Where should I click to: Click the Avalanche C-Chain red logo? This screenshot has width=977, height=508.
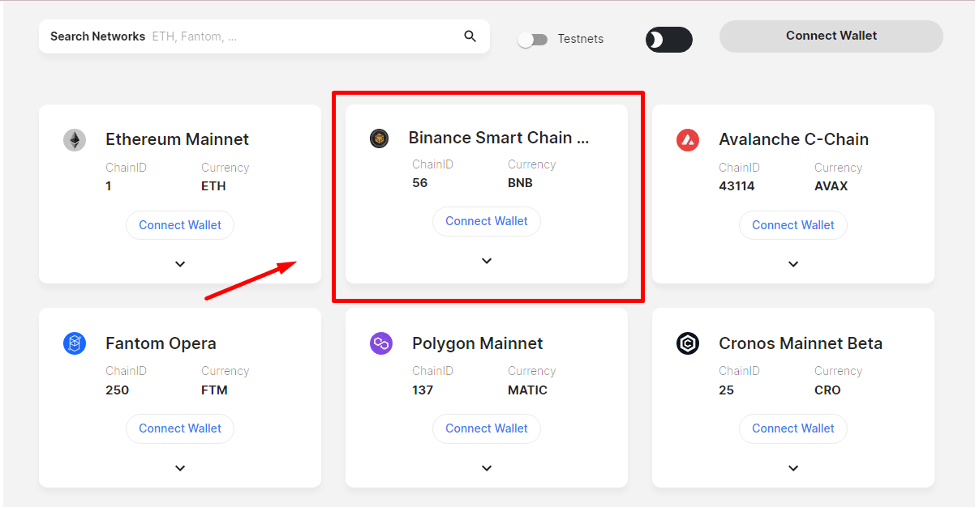(x=688, y=140)
